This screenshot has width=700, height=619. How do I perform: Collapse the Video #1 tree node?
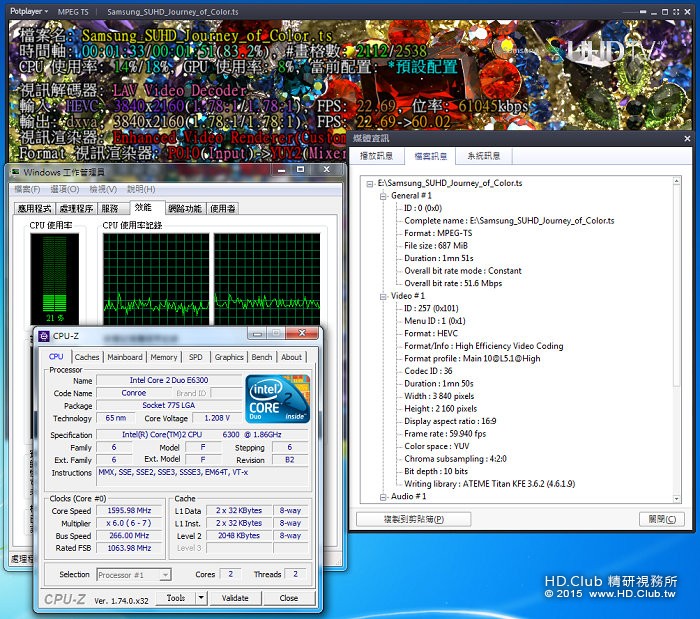coord(383,296)
